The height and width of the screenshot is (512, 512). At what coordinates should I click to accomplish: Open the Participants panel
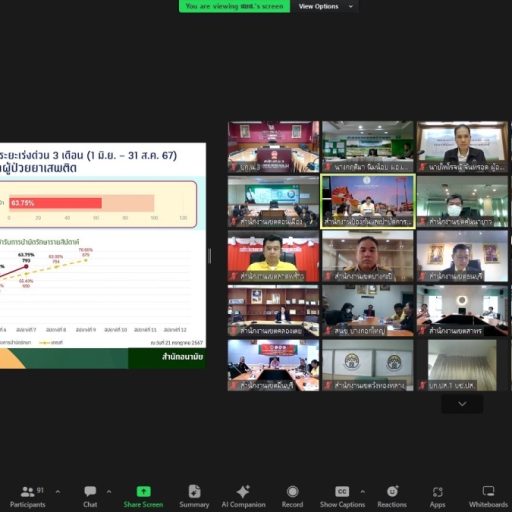click(27, 497)
